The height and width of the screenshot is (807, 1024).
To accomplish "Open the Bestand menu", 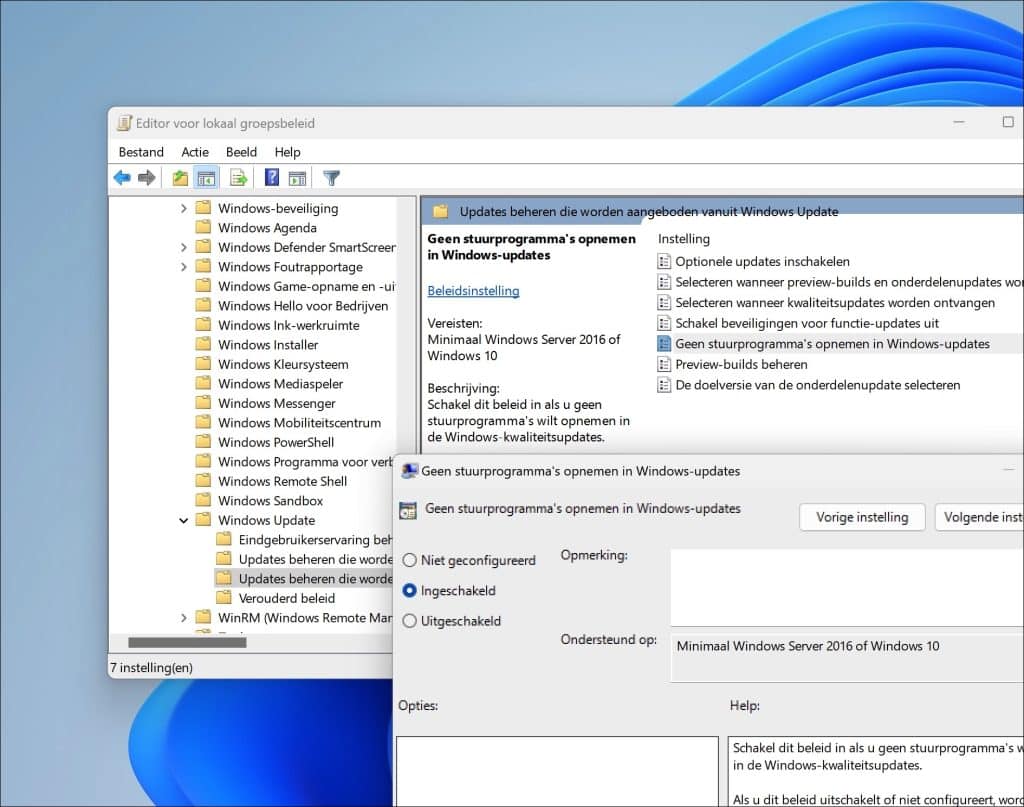I will pyautogui.click(x=141, y=152).
